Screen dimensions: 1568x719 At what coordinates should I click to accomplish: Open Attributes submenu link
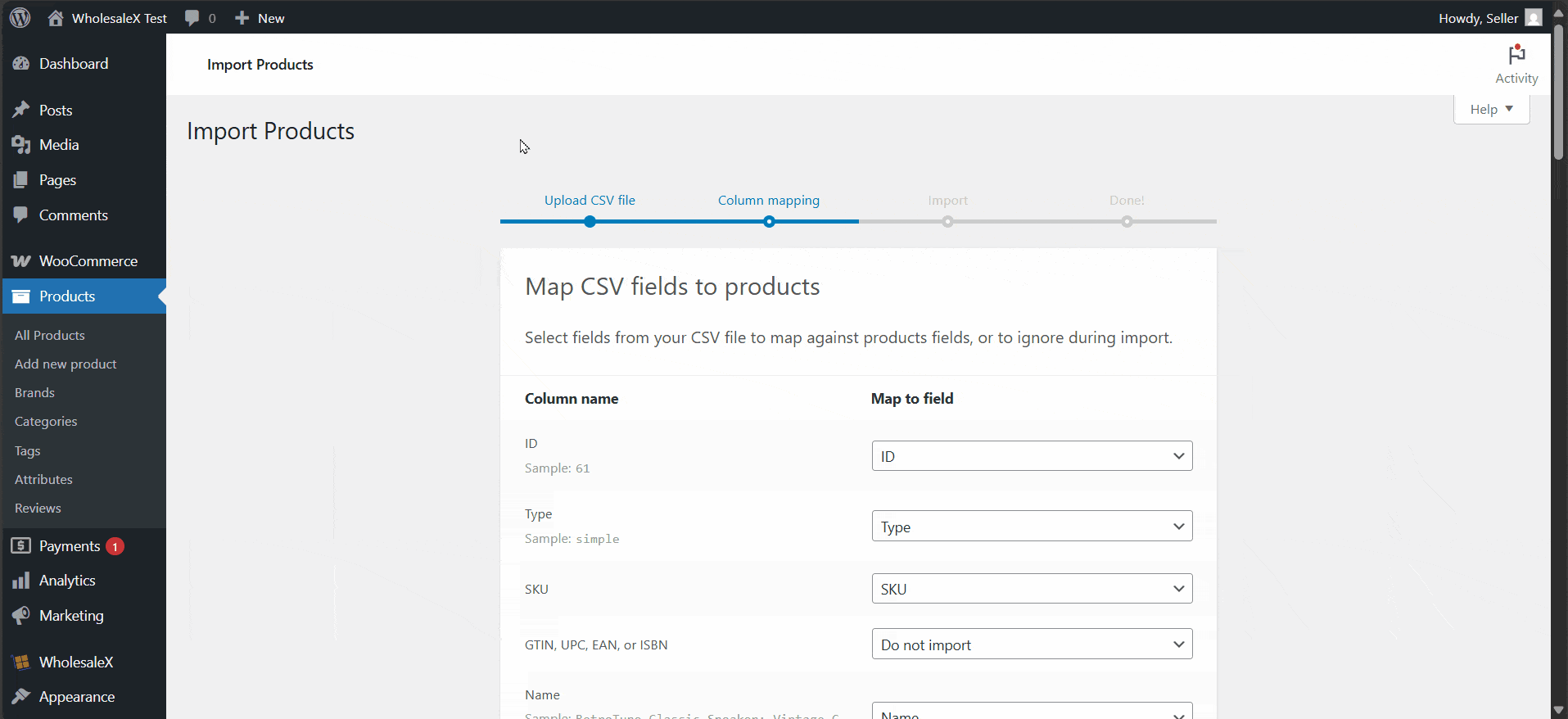tap(43, 479)
